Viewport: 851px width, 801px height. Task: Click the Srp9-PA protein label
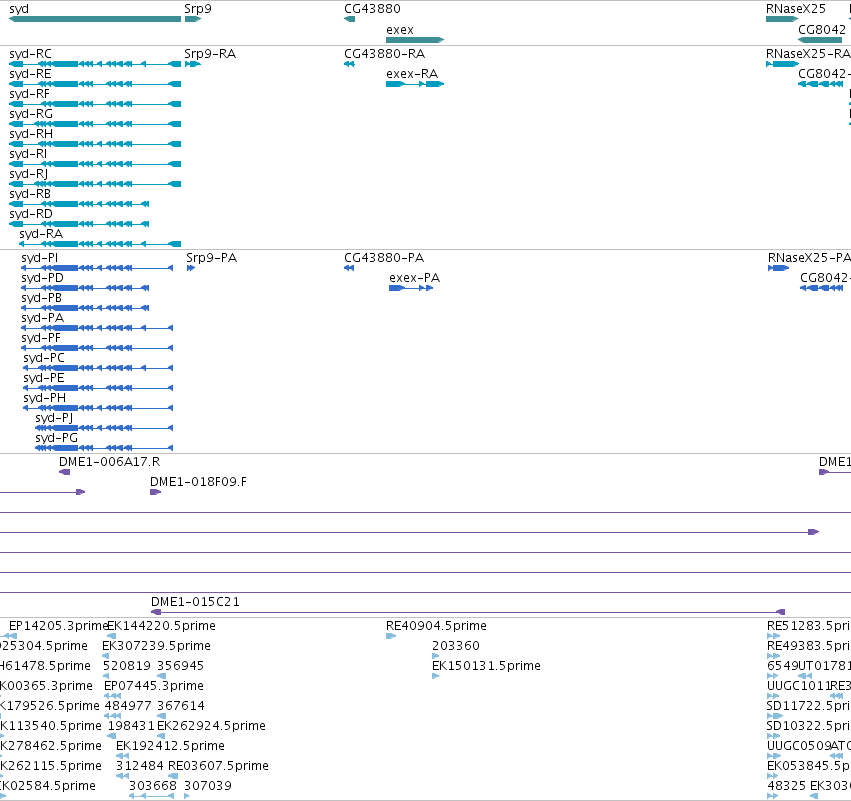[212, 258]
